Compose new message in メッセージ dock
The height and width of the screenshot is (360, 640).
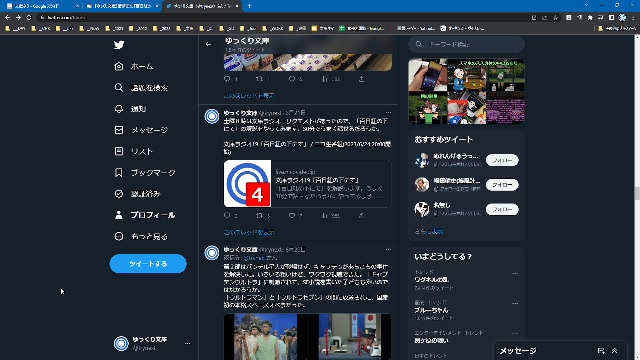(x=601, y=351)
